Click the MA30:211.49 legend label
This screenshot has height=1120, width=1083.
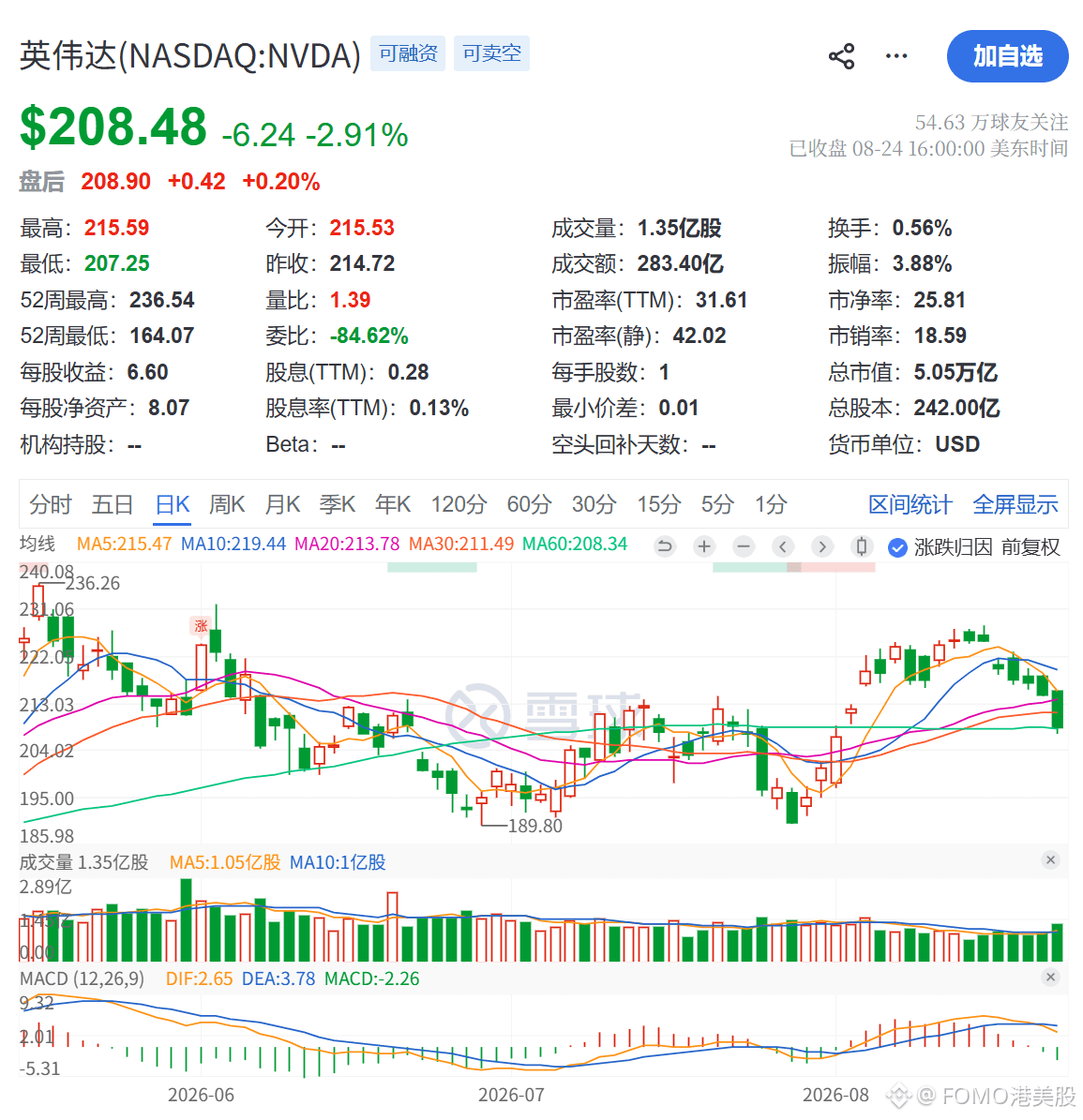click(x=460, y=544)
